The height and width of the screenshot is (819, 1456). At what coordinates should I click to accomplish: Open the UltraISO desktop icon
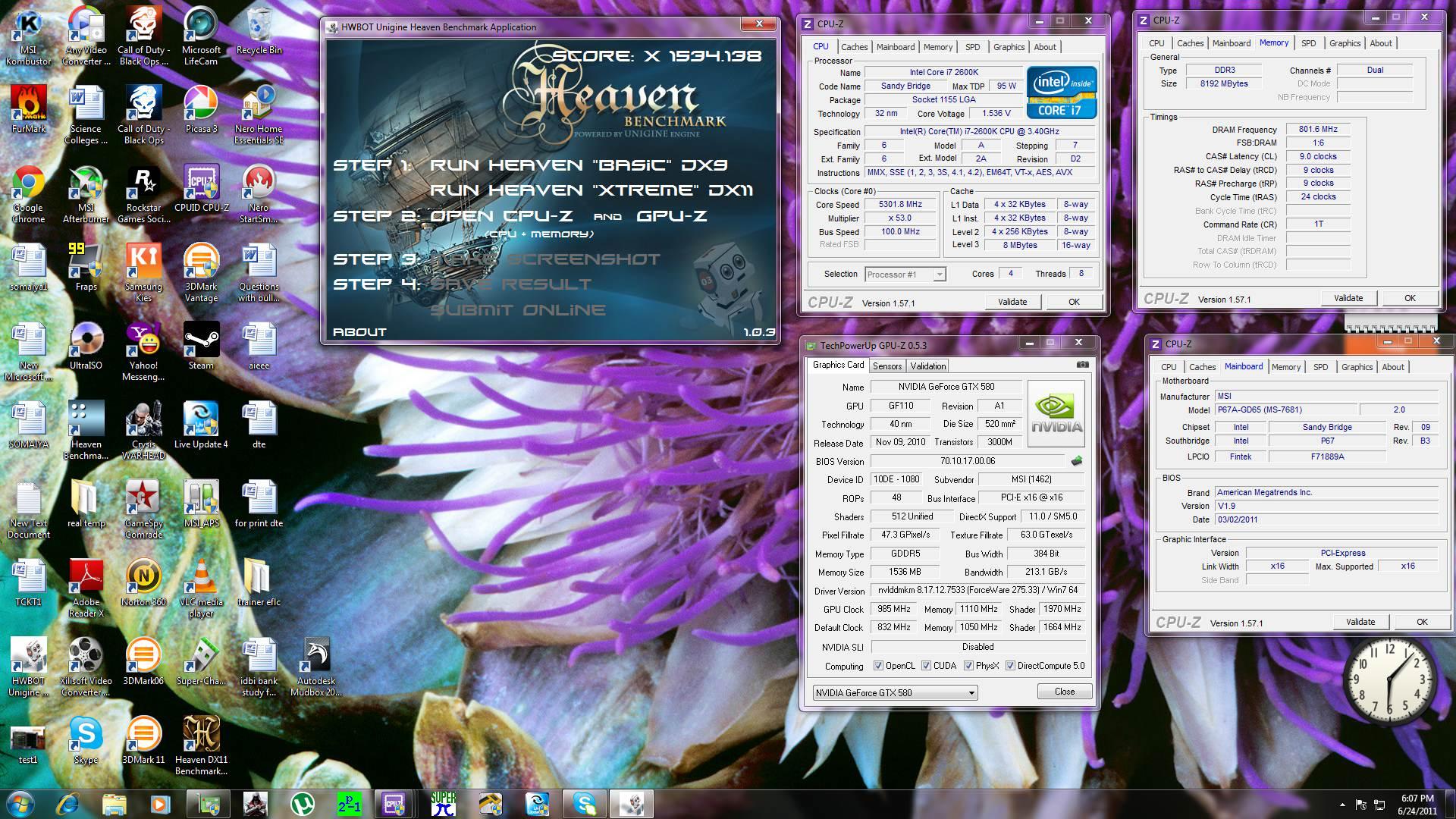click(x=86, y=347)
